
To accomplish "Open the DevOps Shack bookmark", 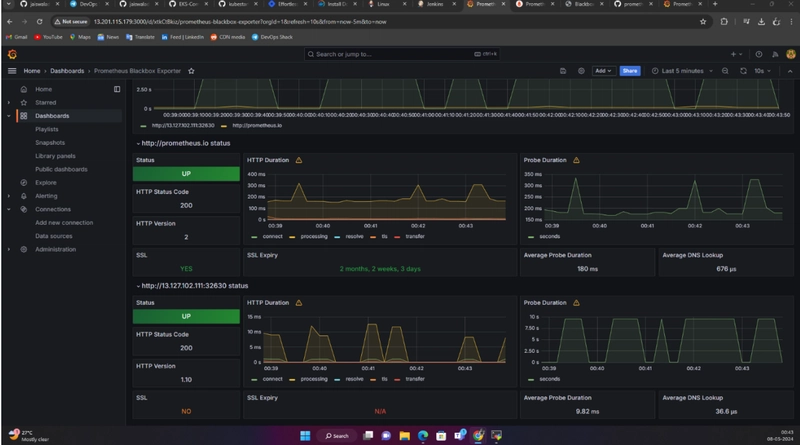I will (272, 37).
